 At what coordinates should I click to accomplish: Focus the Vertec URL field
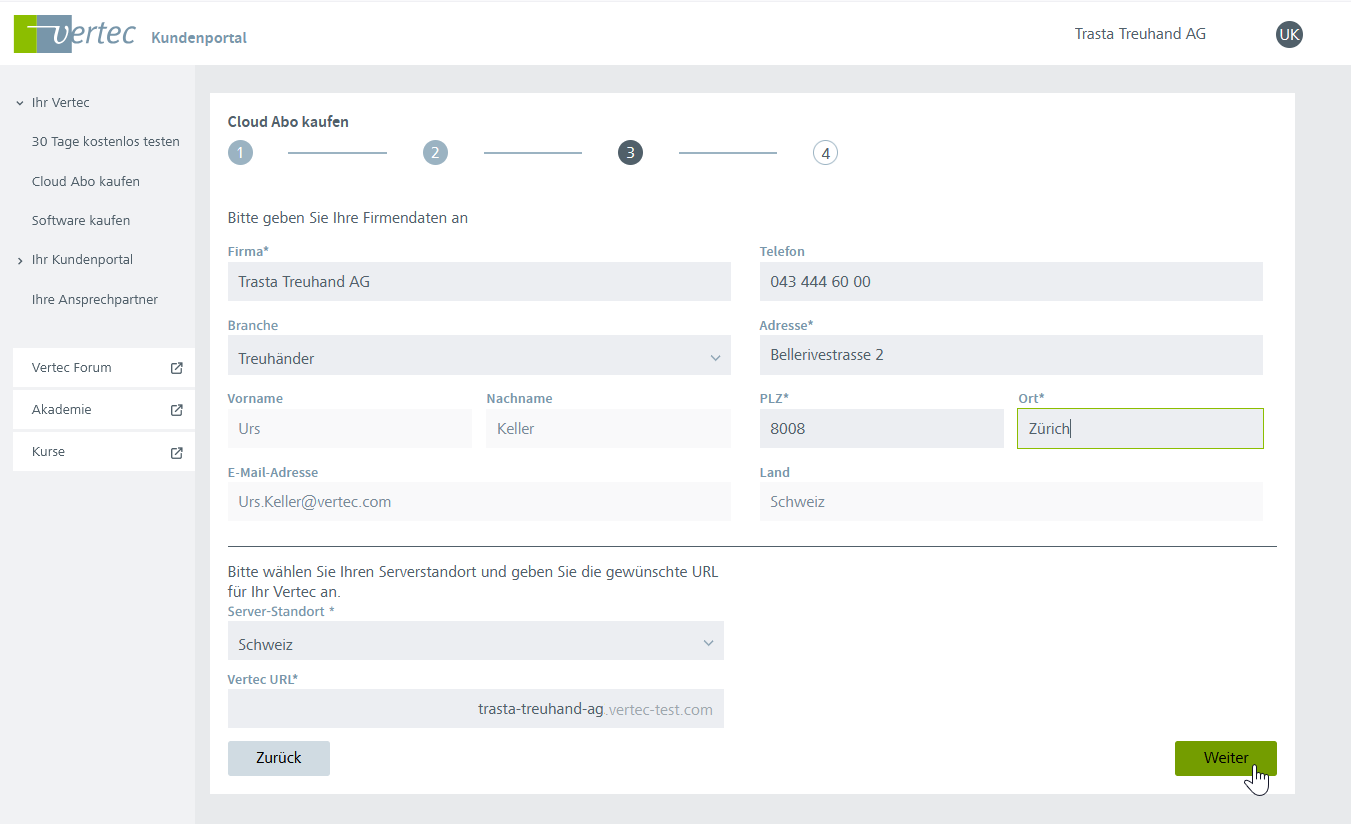[475, 709]
